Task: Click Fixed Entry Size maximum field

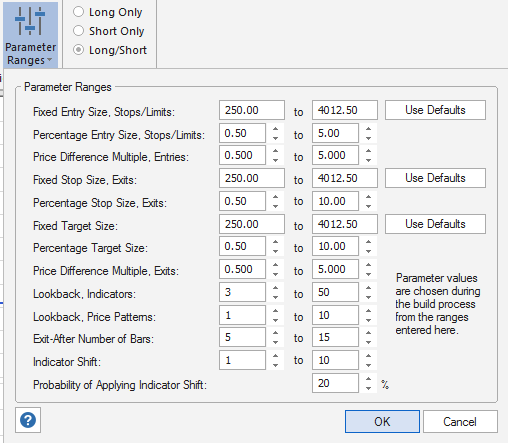Action: coord(345,110)
